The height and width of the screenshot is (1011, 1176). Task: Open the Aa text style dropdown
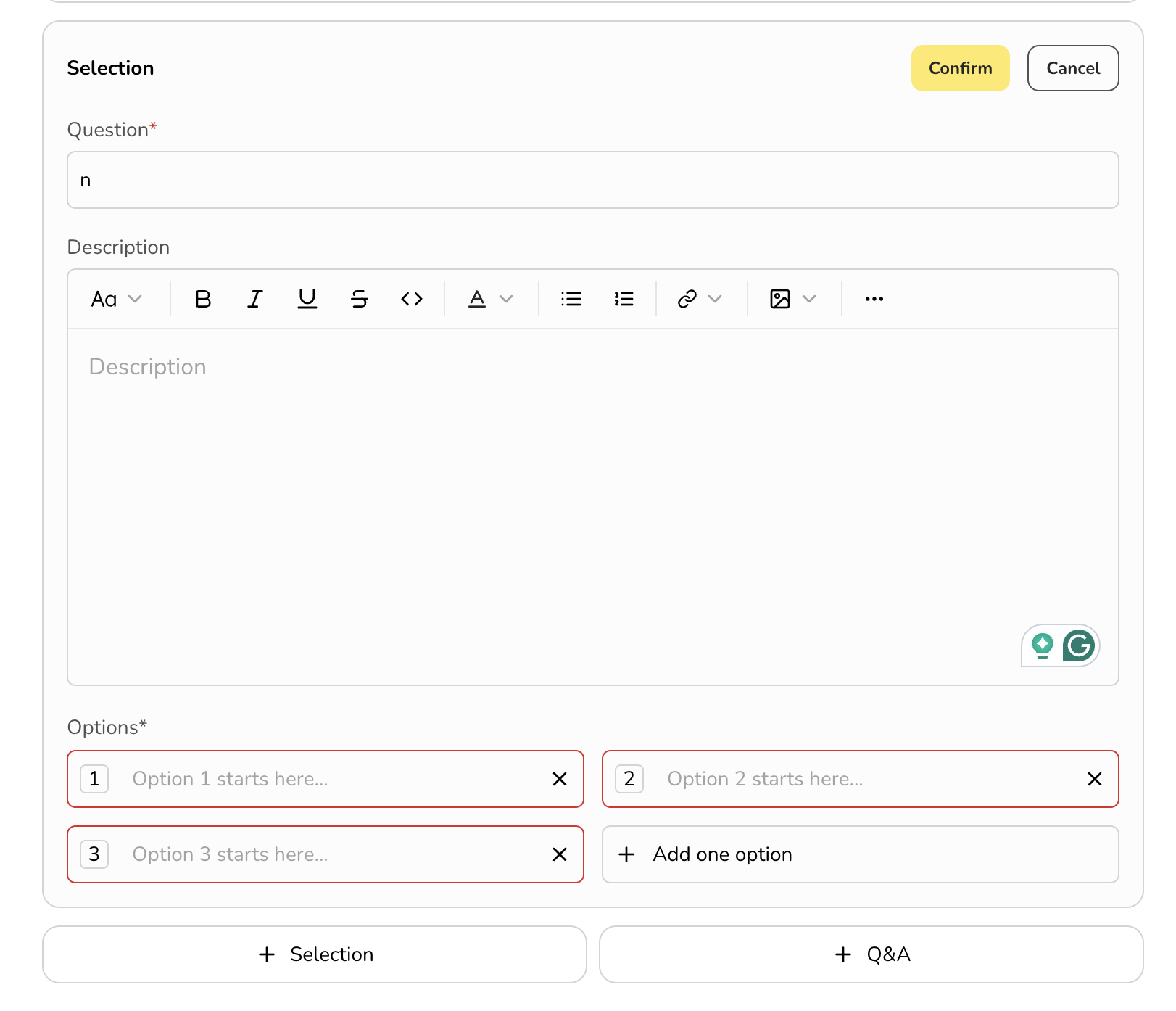(116, 299)
